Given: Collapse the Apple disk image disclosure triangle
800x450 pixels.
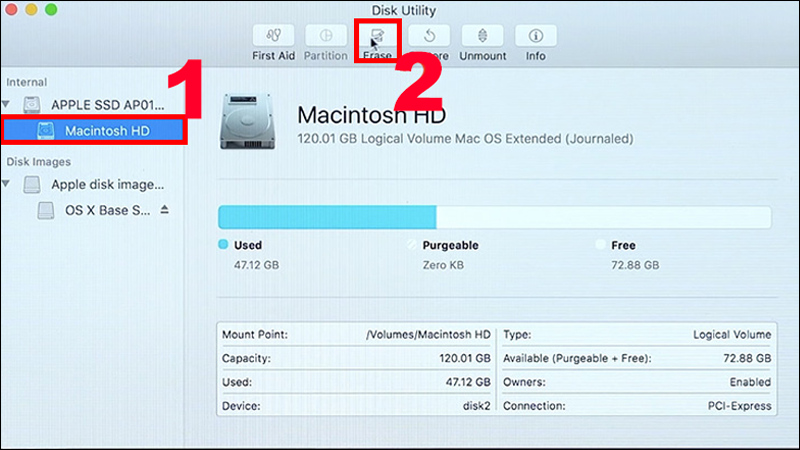Looking at the screenshot, I should (6, 184).
